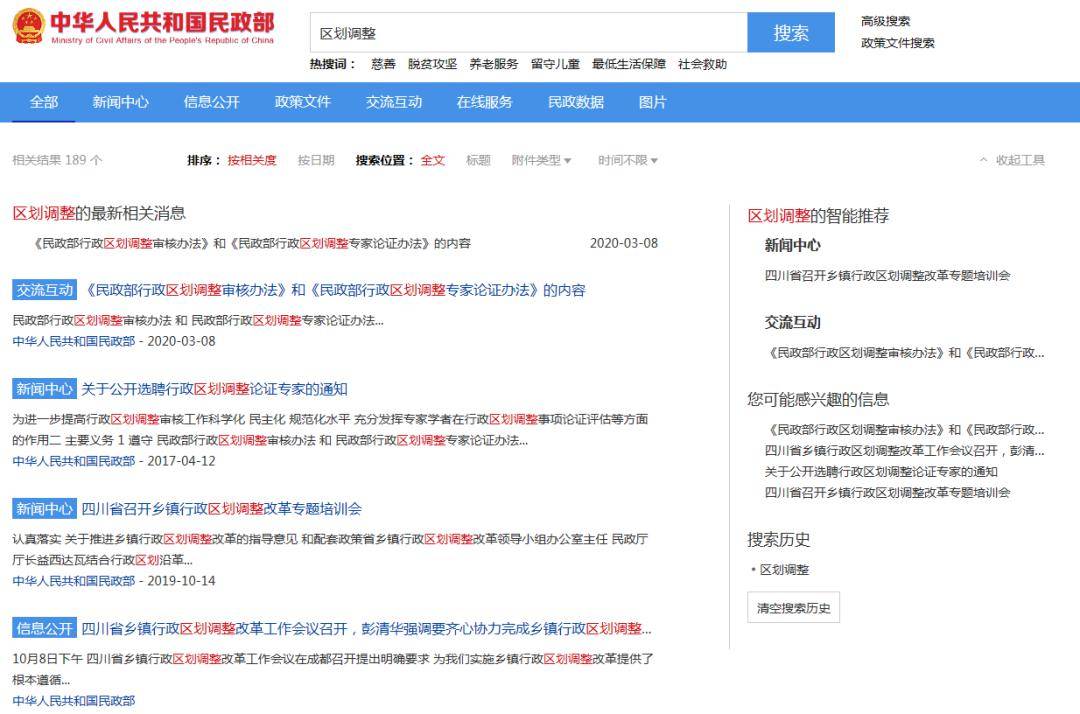The height and width of the screenshot is (714, 1080).
Task: Click 清空搜索历史 button
Action: (793, 607)
